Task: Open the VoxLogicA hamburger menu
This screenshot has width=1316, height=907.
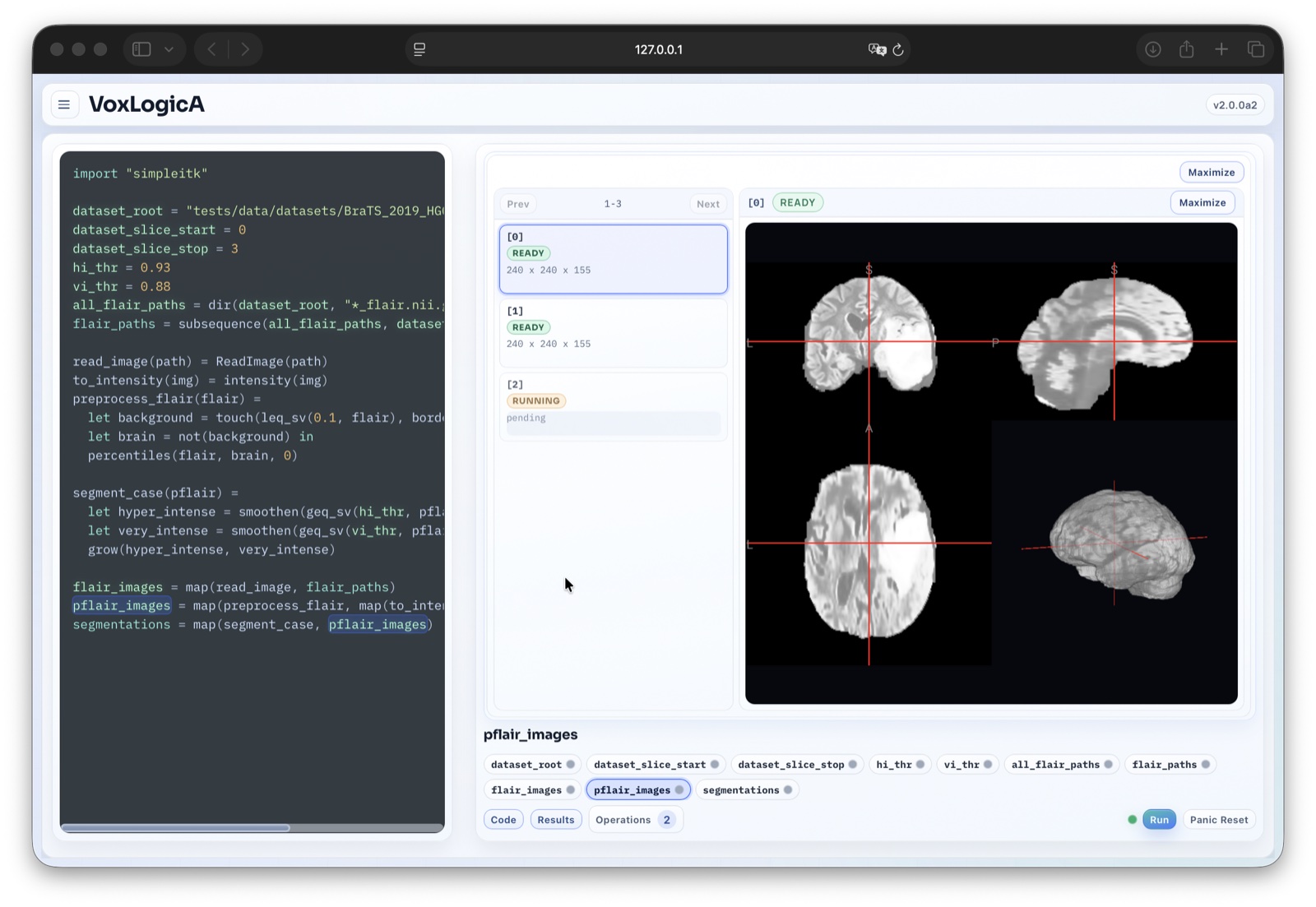Action: pyautogui.click(x=64, y=104)
